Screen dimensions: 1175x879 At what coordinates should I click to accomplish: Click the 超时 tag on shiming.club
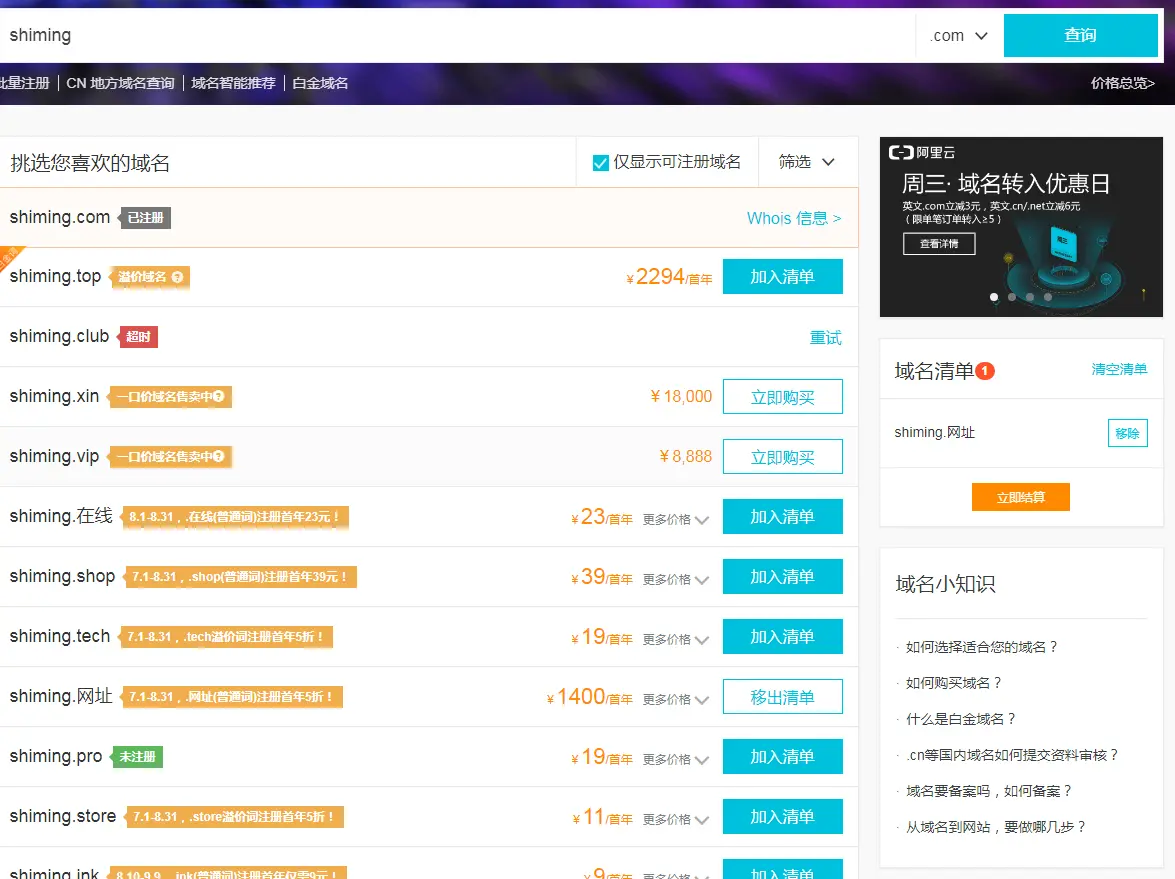(x=138, y=337)
